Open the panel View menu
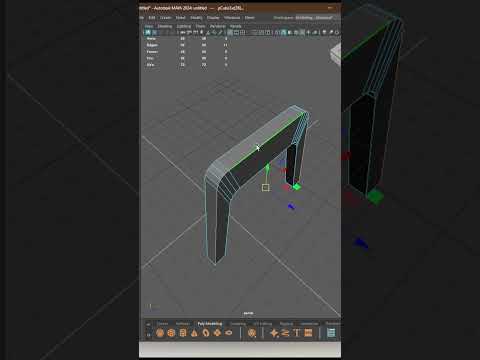The width and height of the screenshot is (480, 360). (x=149, y=26)
